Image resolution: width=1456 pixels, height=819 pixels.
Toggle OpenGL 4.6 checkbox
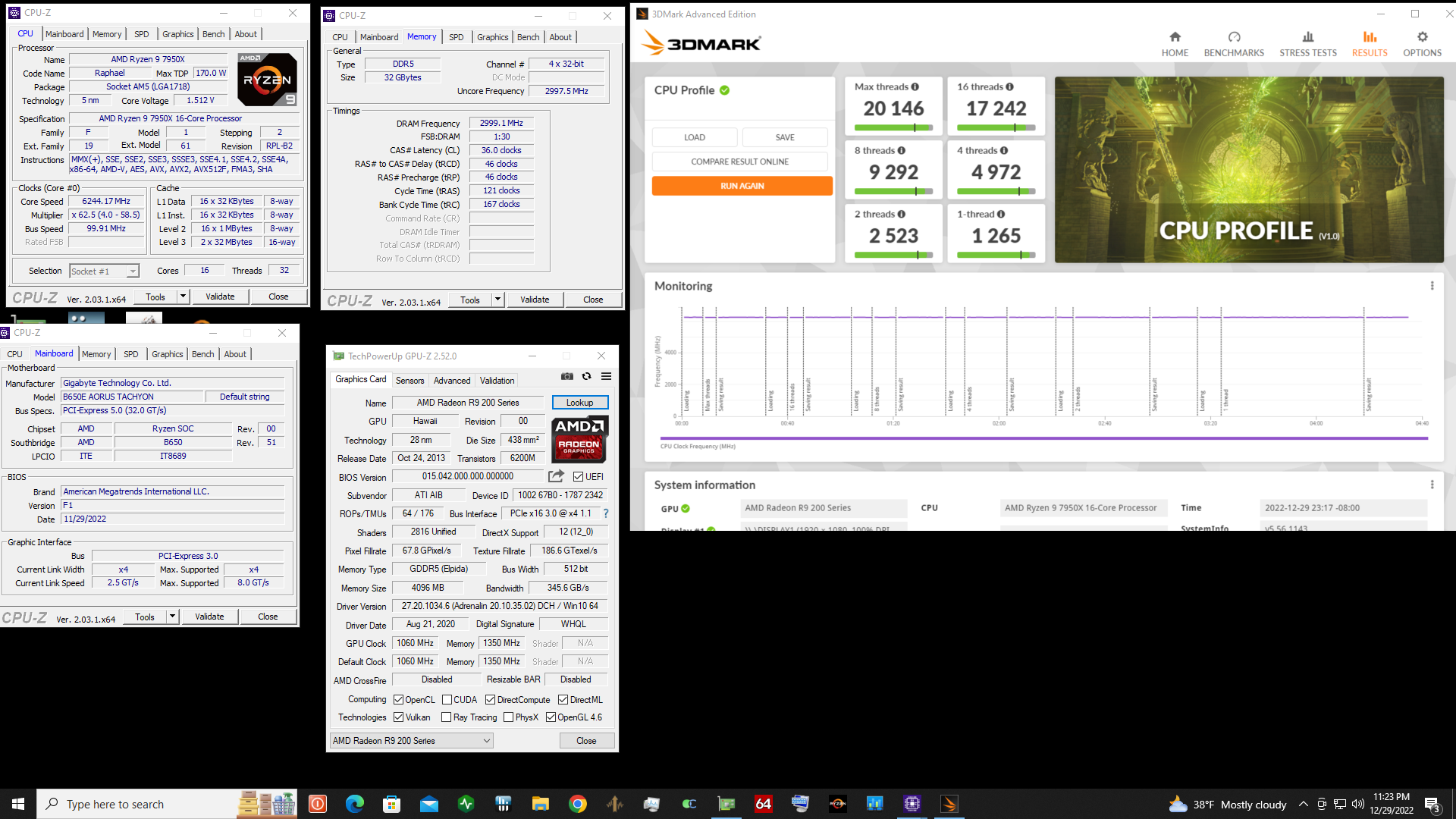[551, 717]
